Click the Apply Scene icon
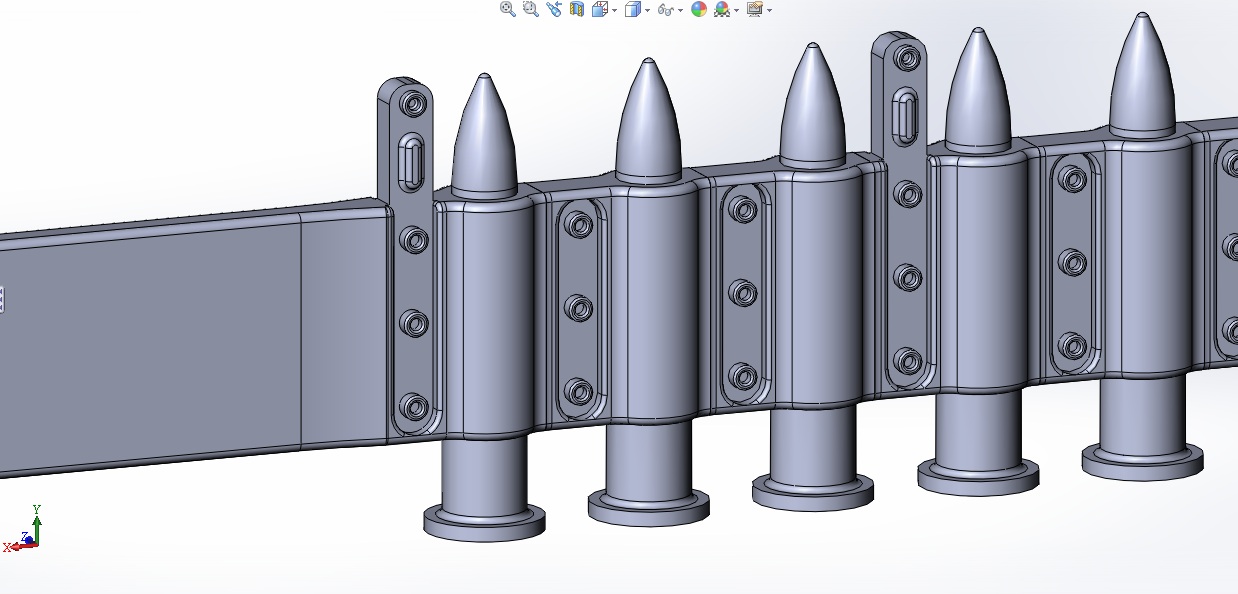Viewport: 1238px width, 594px height. coord(722,9)
